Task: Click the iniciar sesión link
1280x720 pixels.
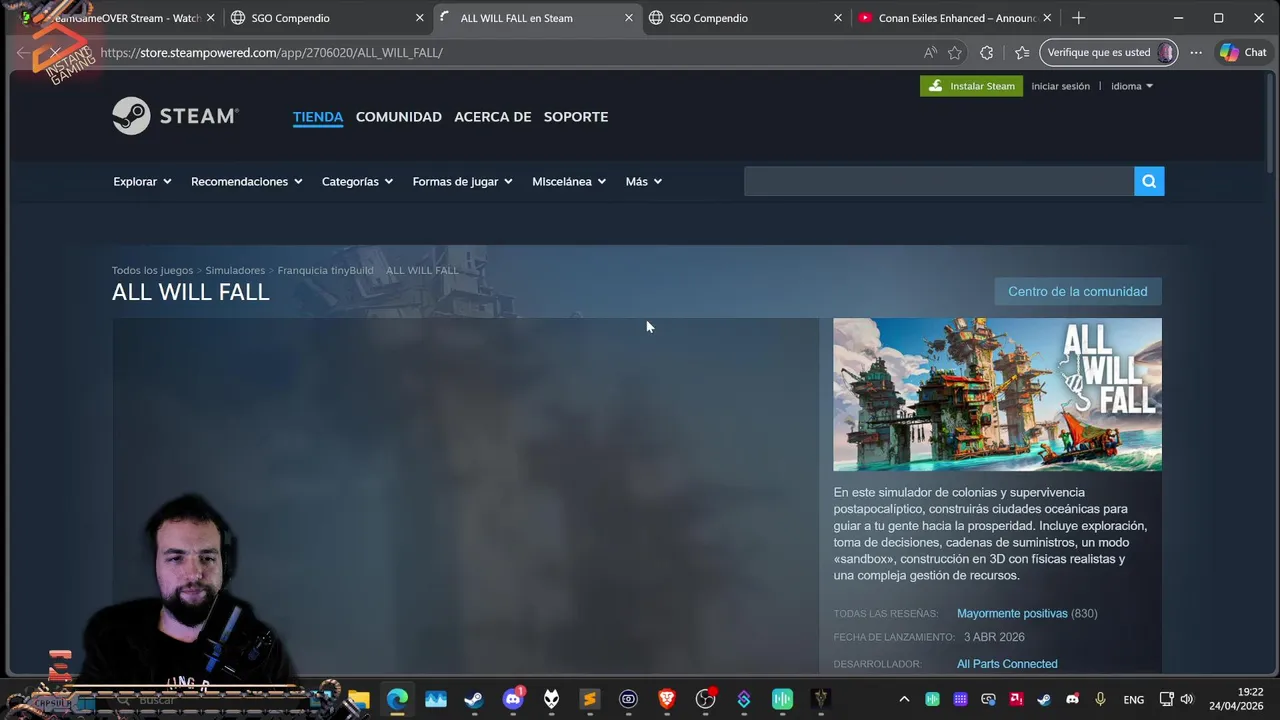Action: [1060, 86]
